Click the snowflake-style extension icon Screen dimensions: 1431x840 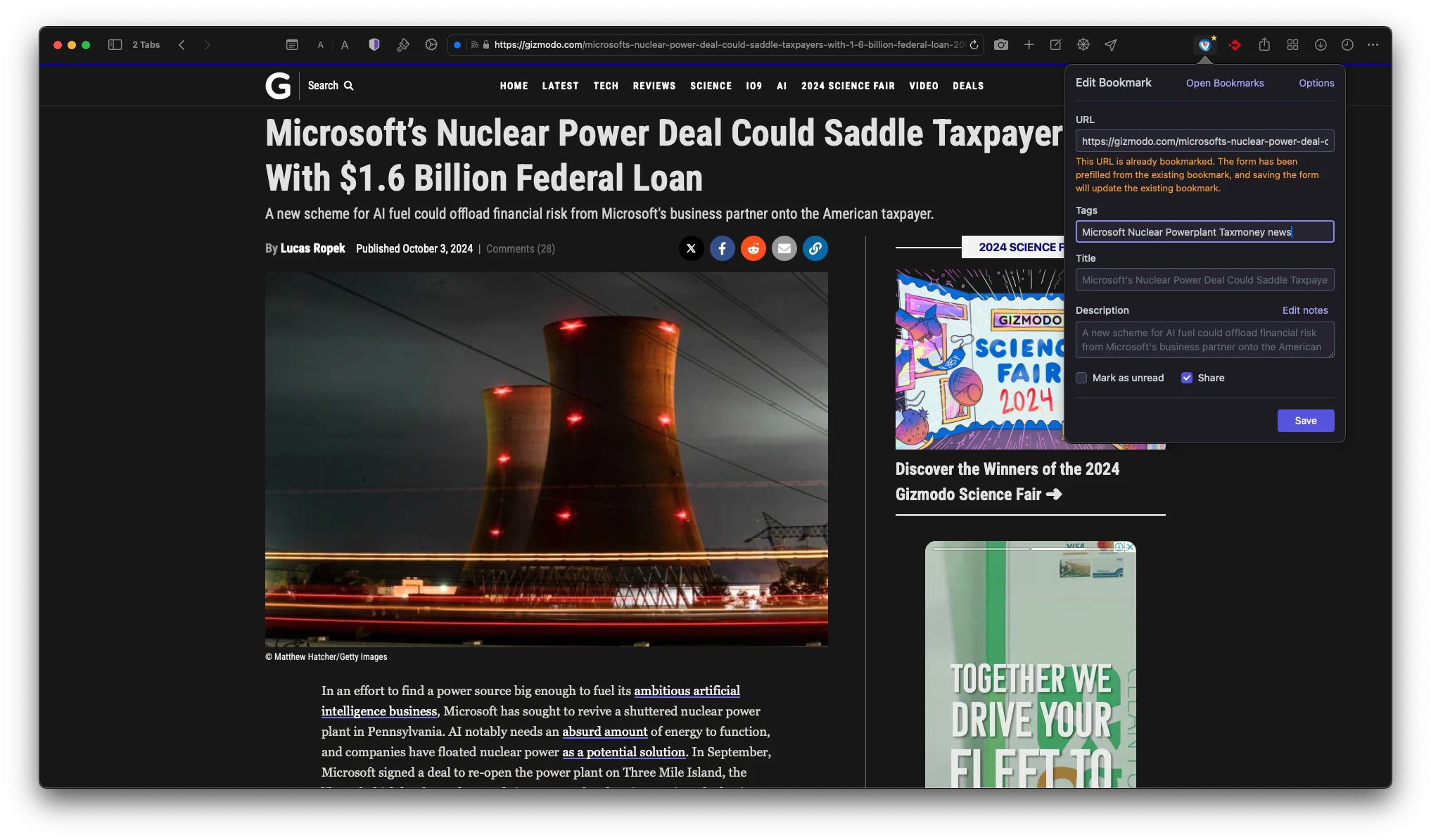(x=1083, y=45)
